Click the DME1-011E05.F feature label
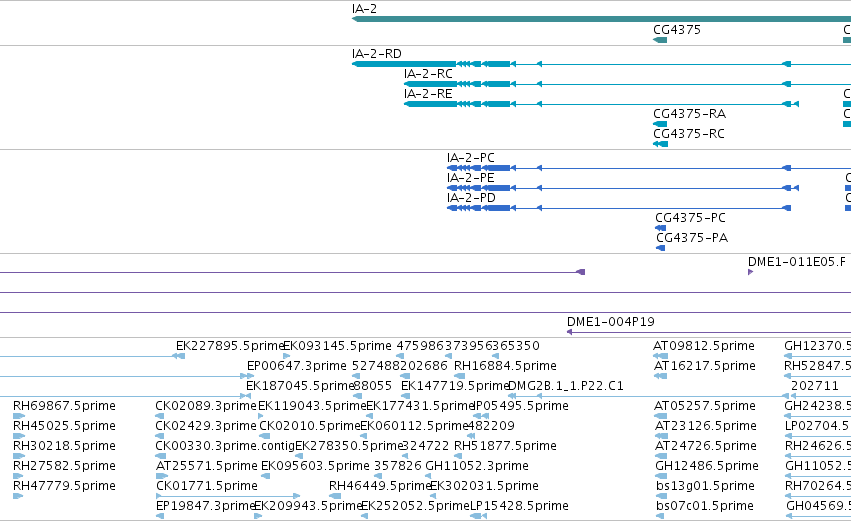851x521 pixels. coord(797,262)
